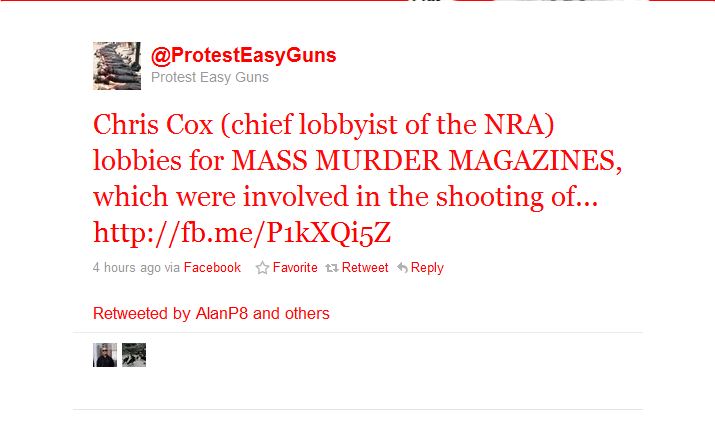
Task: Click the tweet's opening words Chris Cox
Action: [153, 124]
